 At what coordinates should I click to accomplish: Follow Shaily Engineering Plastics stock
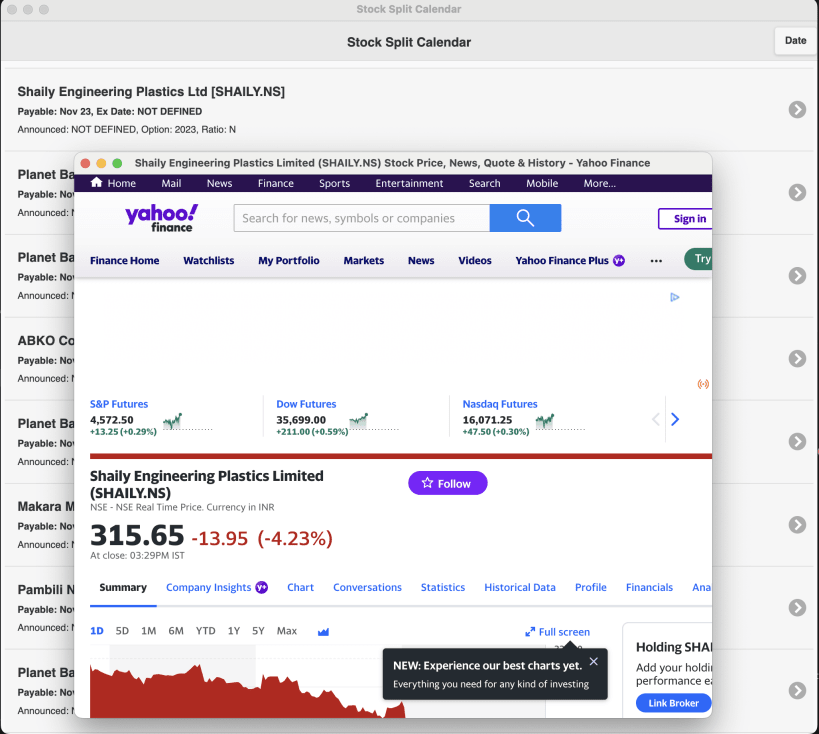[x=448, y=483]
